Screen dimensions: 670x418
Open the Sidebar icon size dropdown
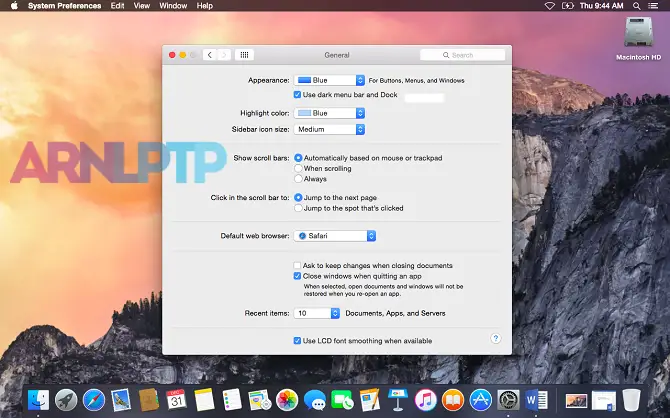click(x=330, y=129)
